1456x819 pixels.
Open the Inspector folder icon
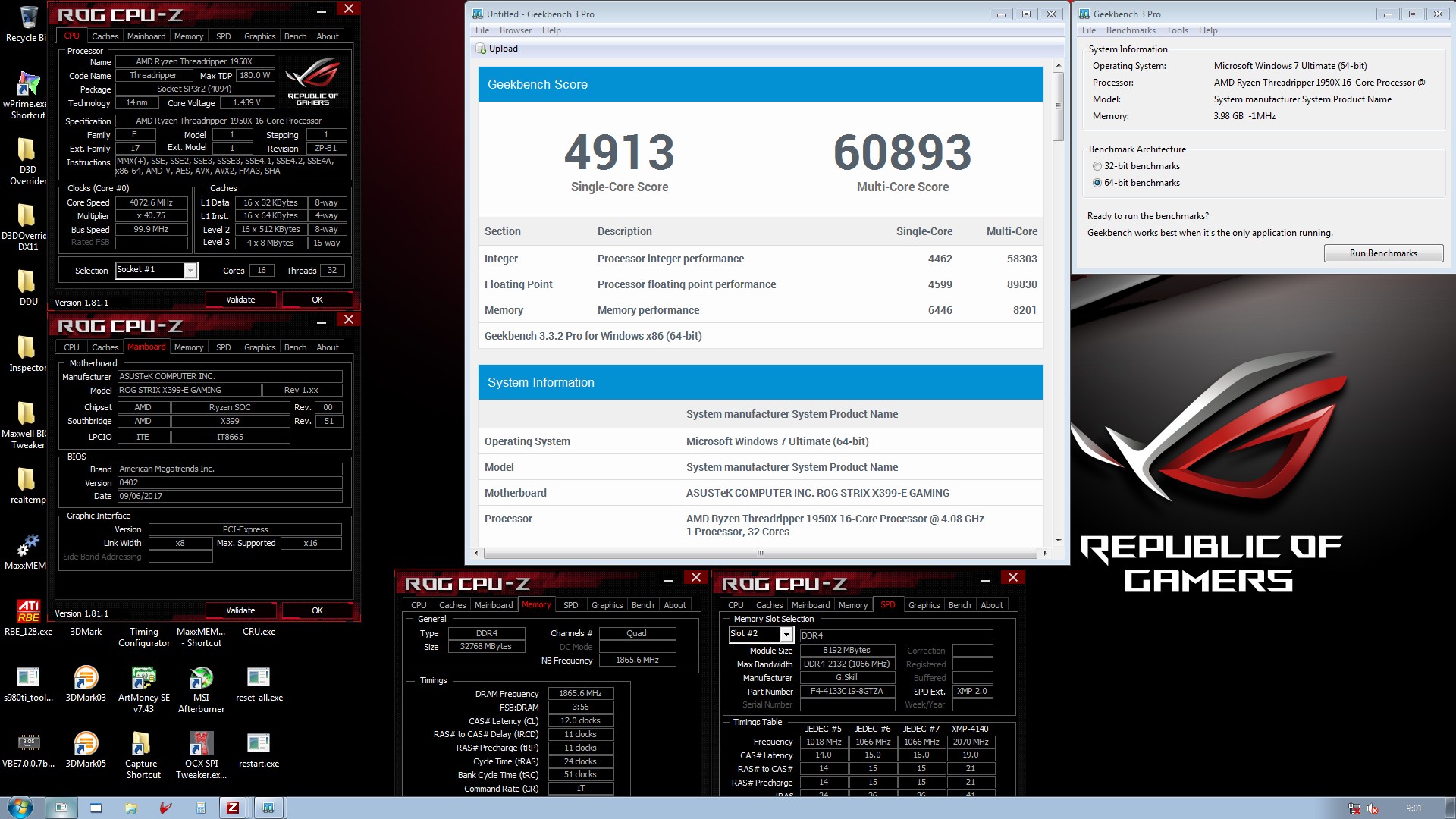27,347
